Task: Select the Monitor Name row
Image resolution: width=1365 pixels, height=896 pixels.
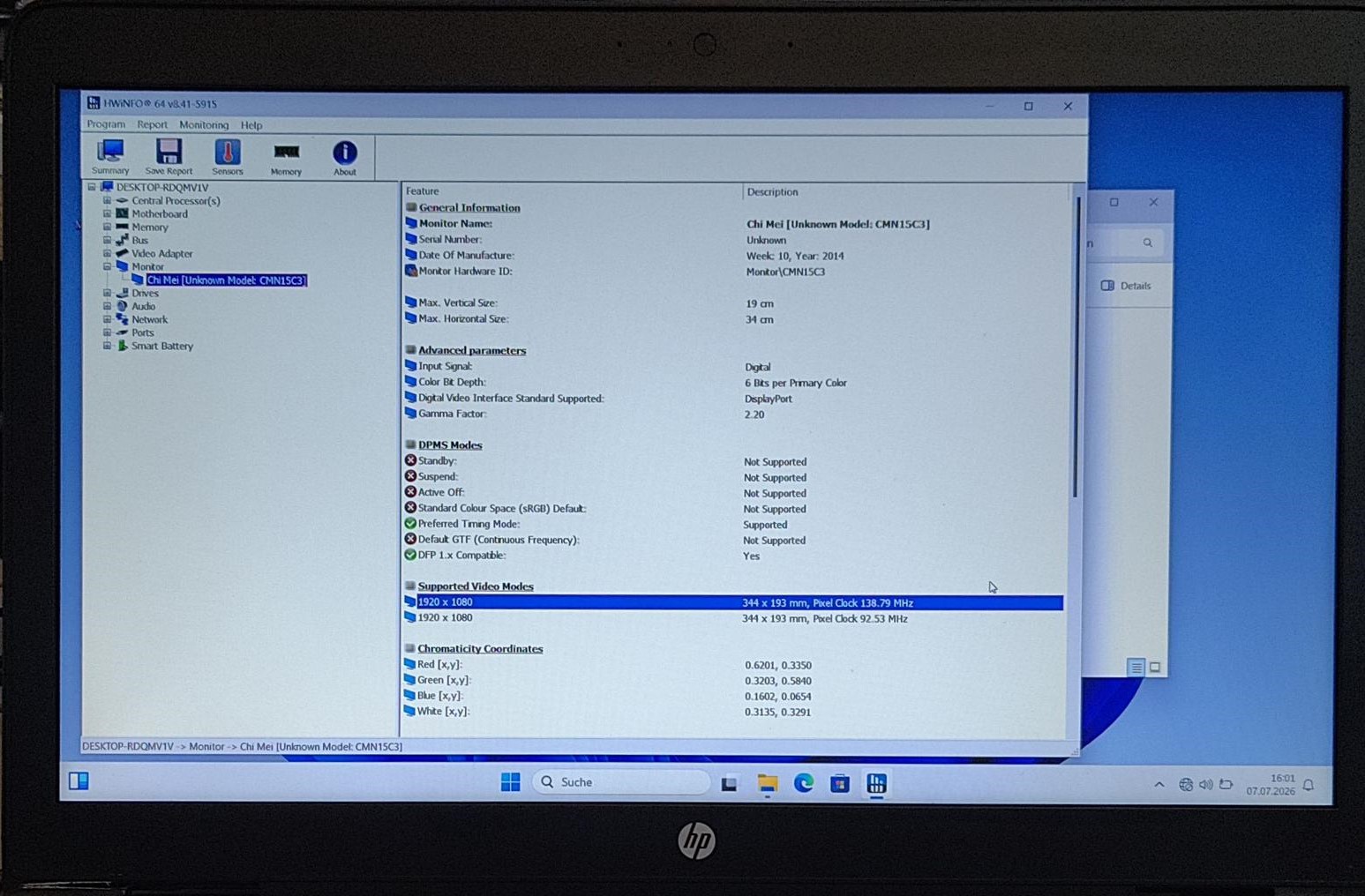Action: point(733,224)
